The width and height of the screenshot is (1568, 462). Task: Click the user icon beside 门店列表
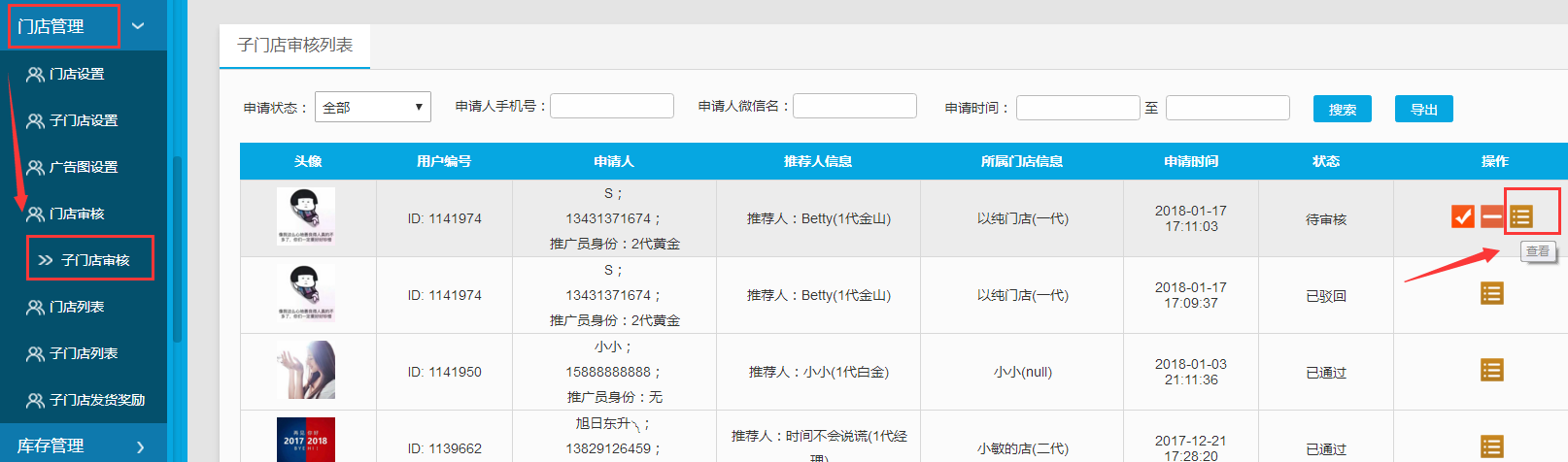click(35, 307)
